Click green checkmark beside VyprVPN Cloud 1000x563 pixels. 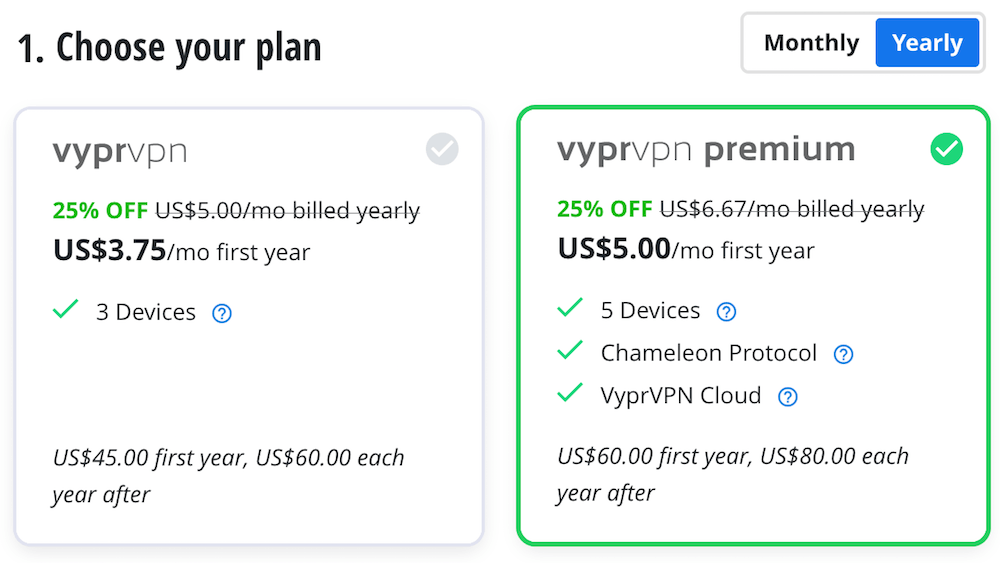(570, 393)
